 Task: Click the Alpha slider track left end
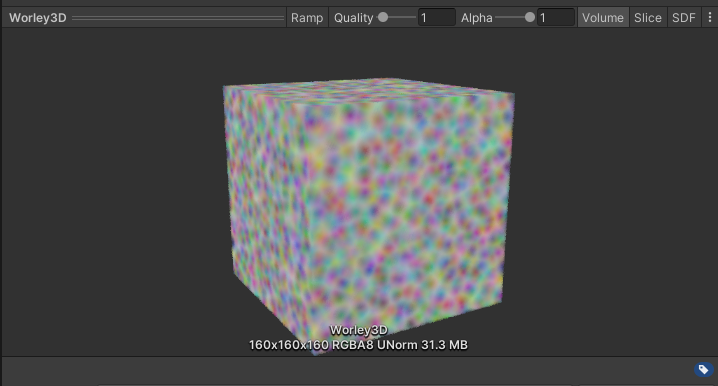(498, 17)
